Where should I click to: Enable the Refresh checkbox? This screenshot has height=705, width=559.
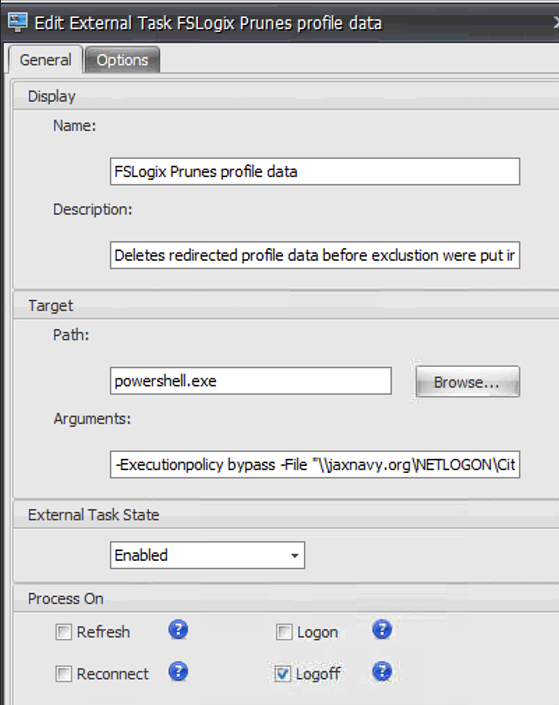point(63,632)
